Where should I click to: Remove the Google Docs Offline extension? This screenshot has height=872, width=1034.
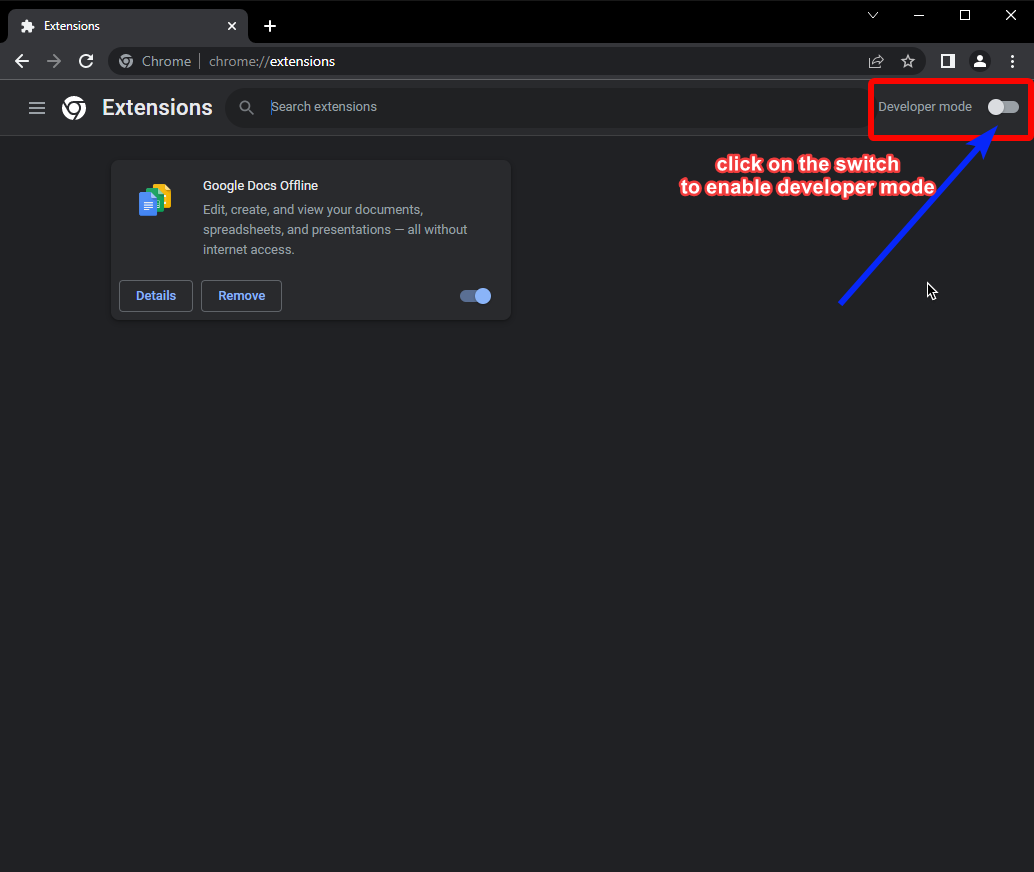click(241, 296)
